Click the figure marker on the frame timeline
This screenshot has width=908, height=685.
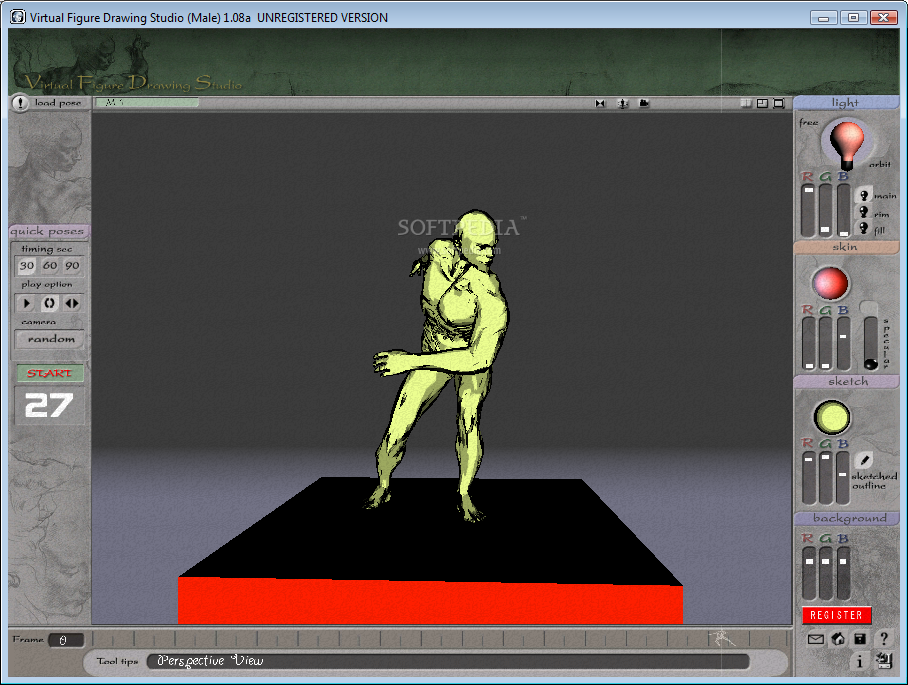[722, 638]
